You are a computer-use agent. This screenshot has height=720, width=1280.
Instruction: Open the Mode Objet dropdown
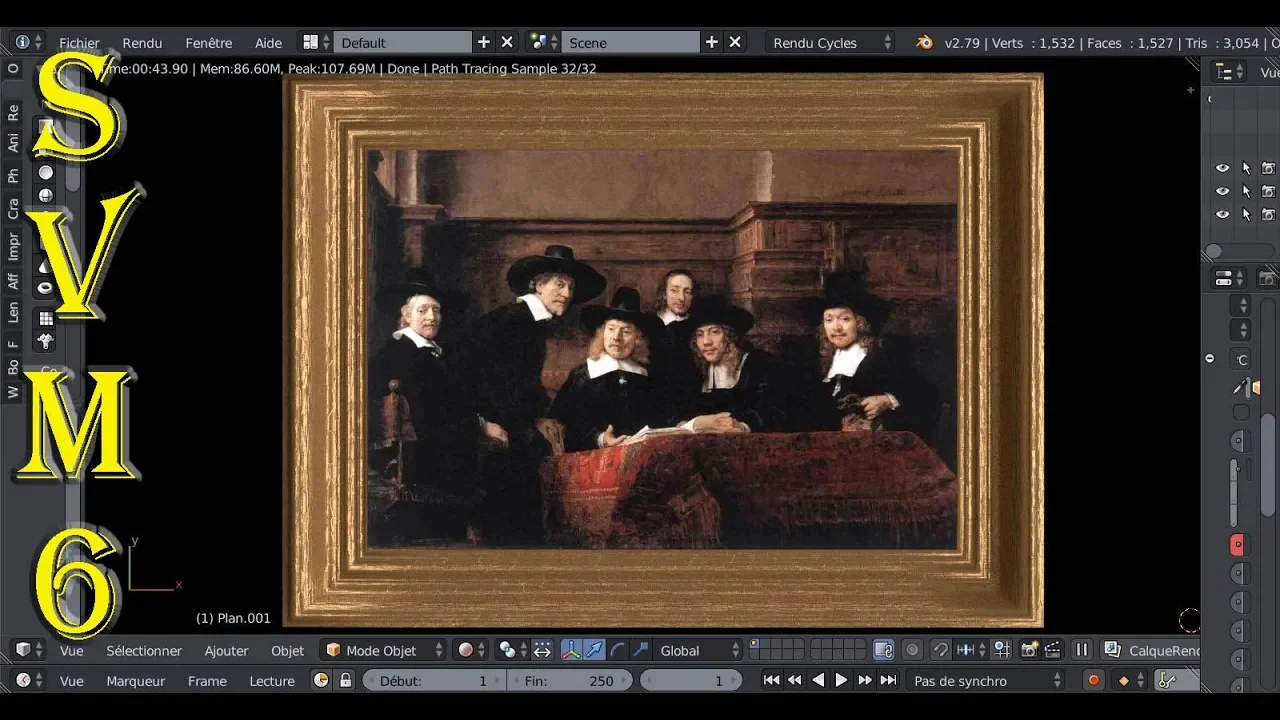pos(384,650)
